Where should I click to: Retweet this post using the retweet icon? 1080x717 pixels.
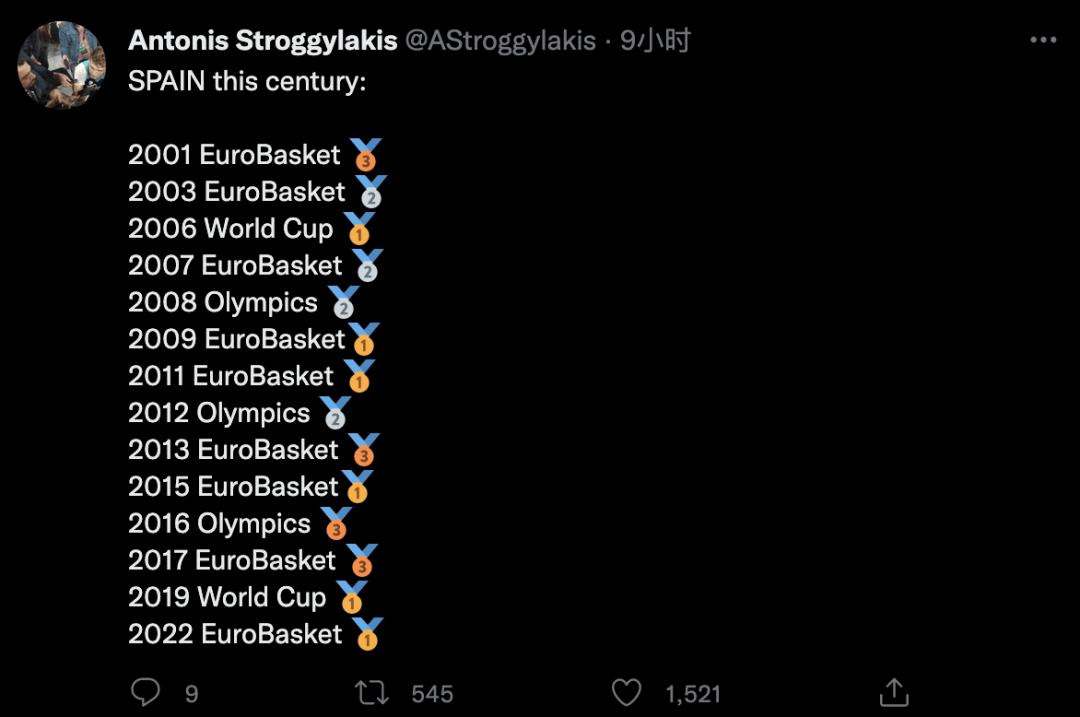pyautogui.click(x=372, y=691)
